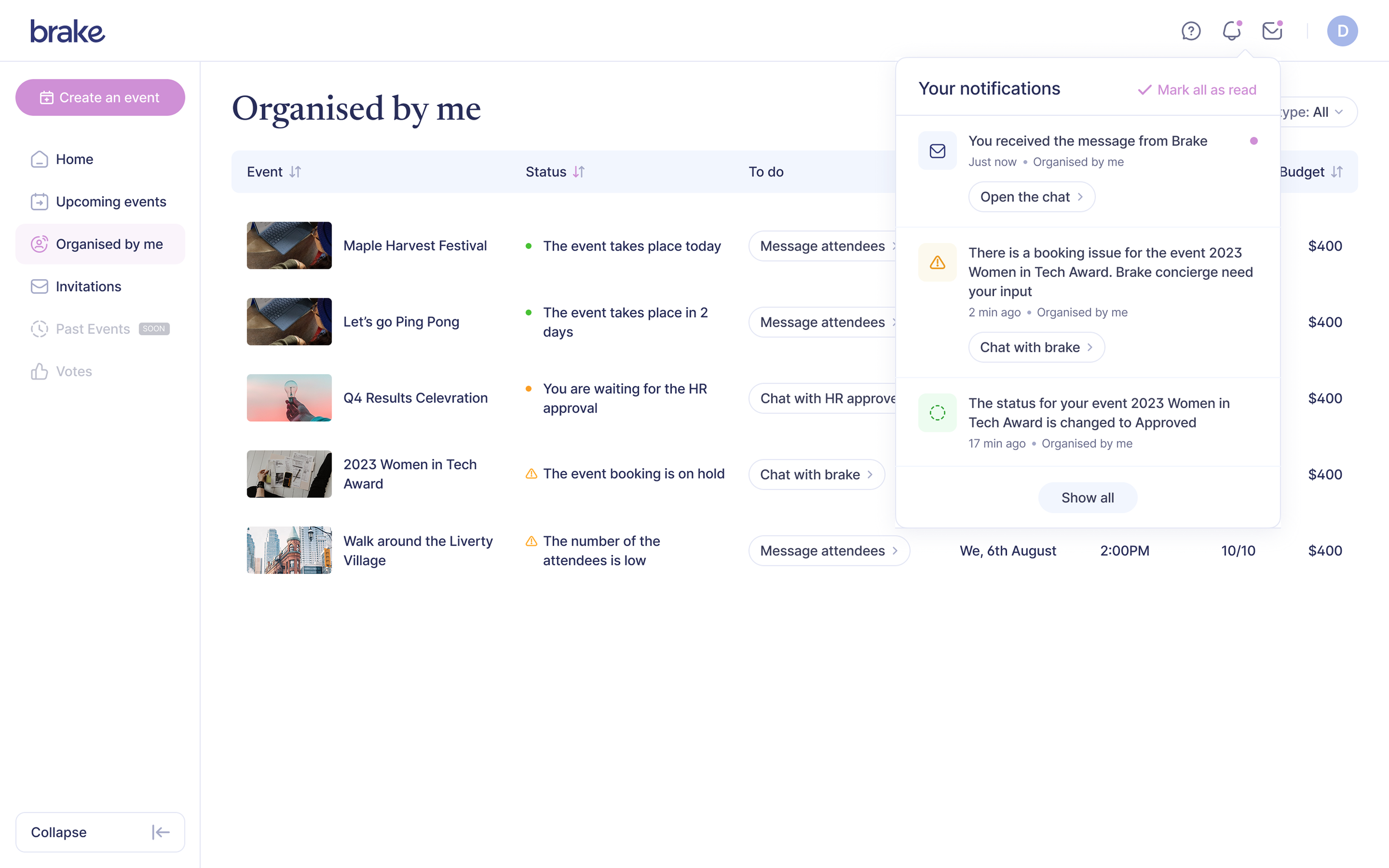Open the chat from Brake message notification
Viewport: 1389px width, 868px height.
coord(1031,197)
